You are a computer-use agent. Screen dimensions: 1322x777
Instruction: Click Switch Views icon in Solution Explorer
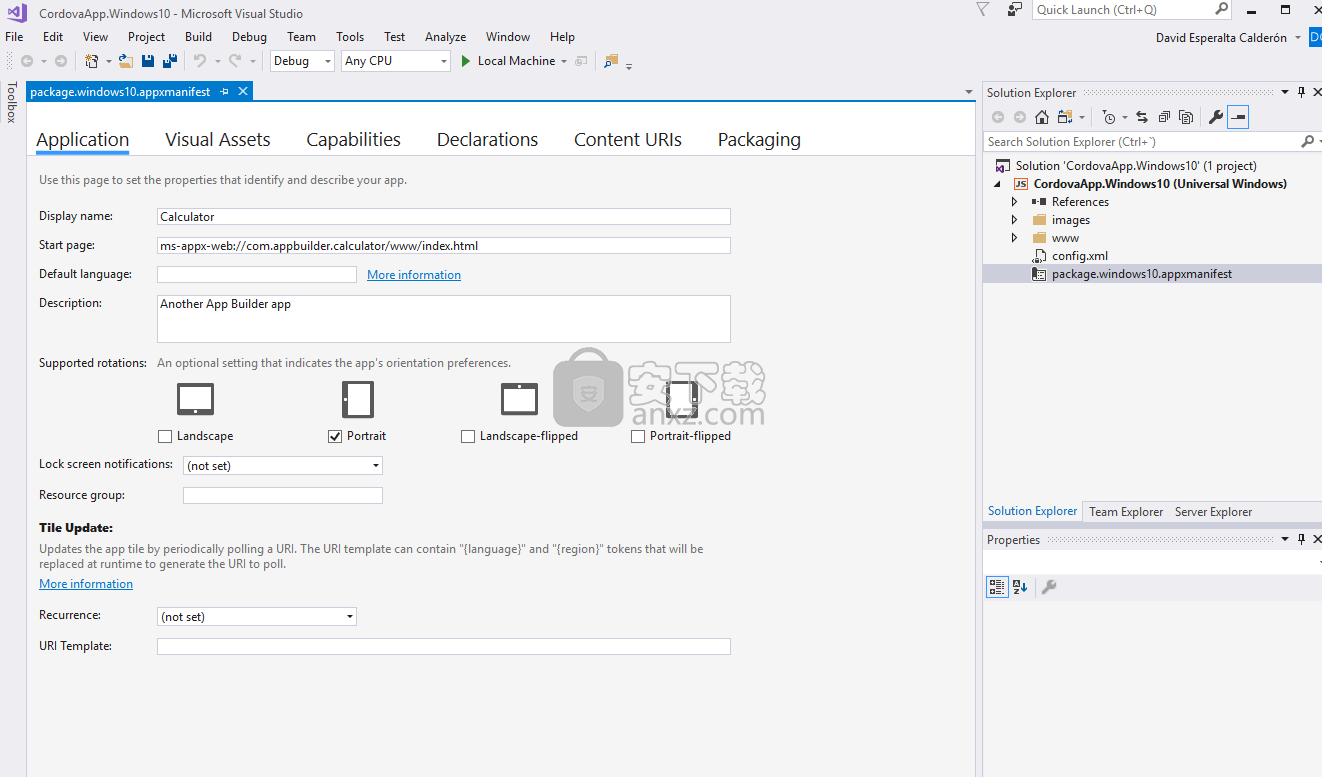point(1065,117)
